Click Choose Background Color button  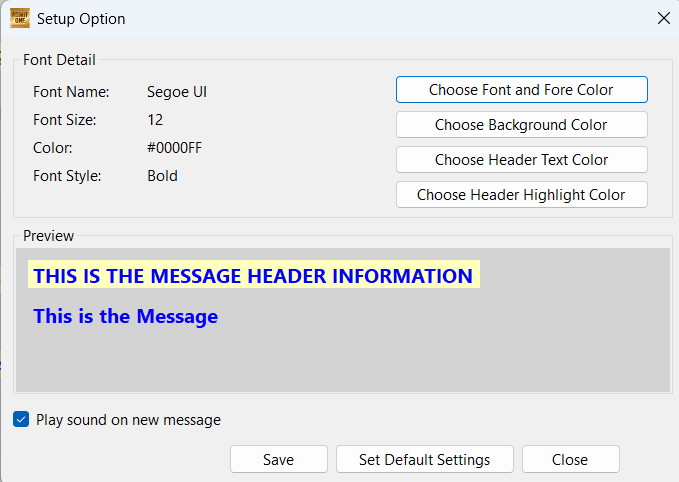pyautogui.click(x=521, y=125)
